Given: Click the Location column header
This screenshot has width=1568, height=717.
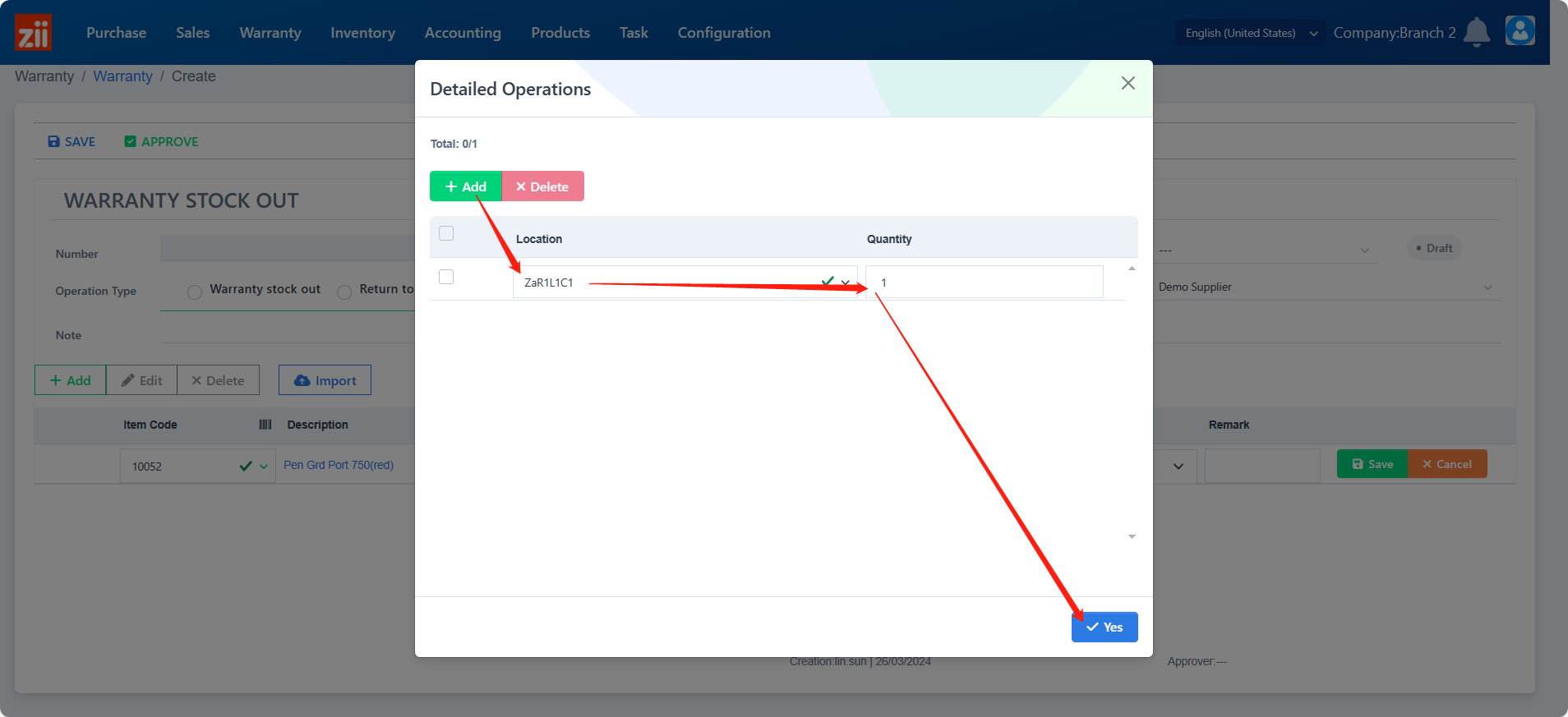Looking at the screenshot, I should [x=539, y=239].
